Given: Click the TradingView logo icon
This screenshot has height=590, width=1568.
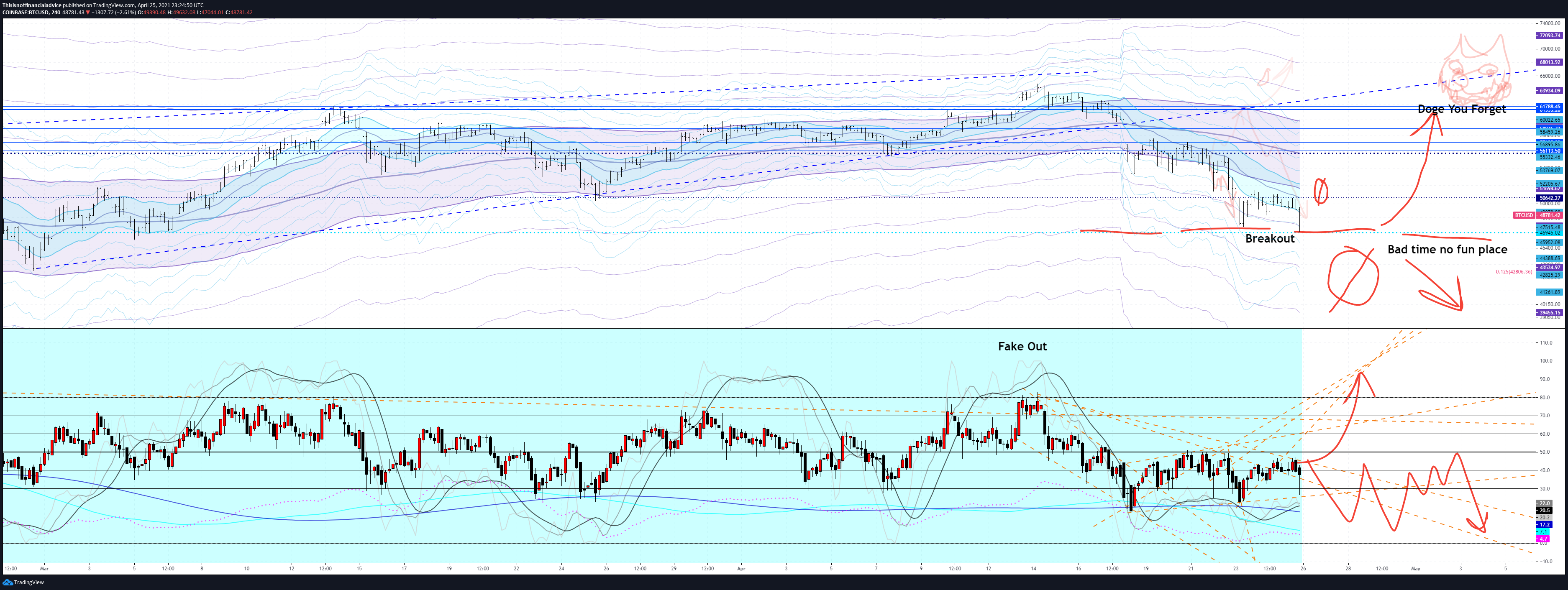Looking at the screenshot, I should (7, 582).
